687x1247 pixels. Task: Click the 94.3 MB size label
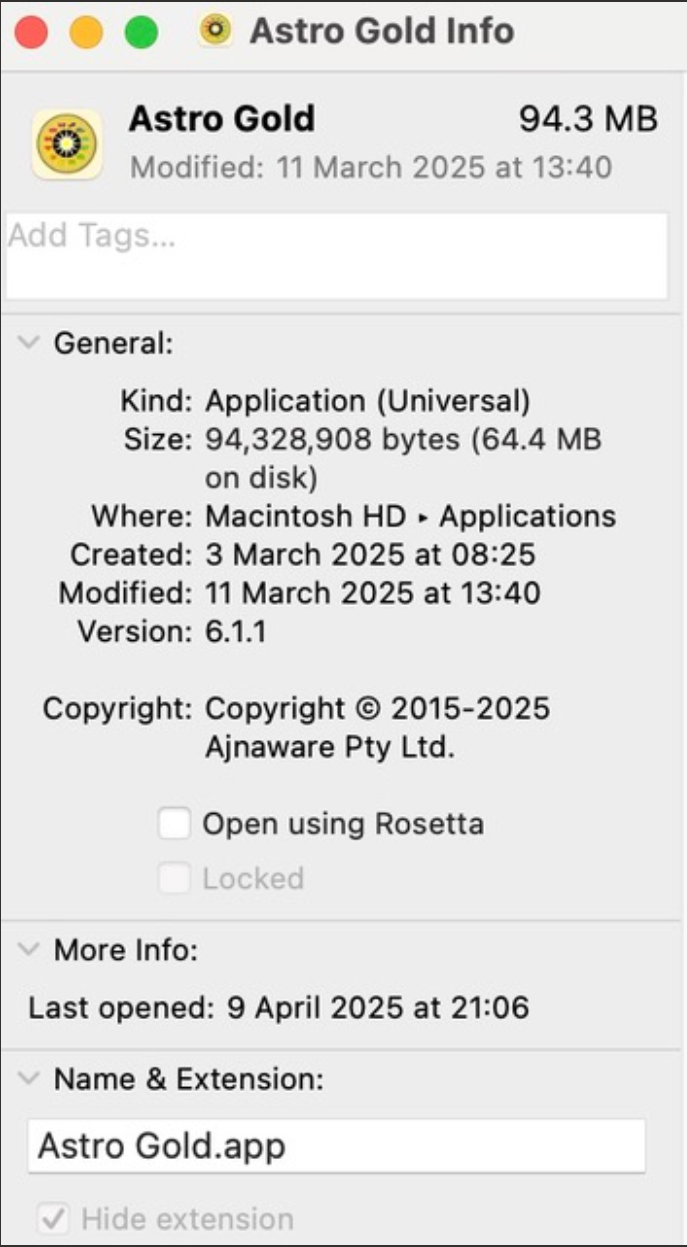[x=588, y=120]
